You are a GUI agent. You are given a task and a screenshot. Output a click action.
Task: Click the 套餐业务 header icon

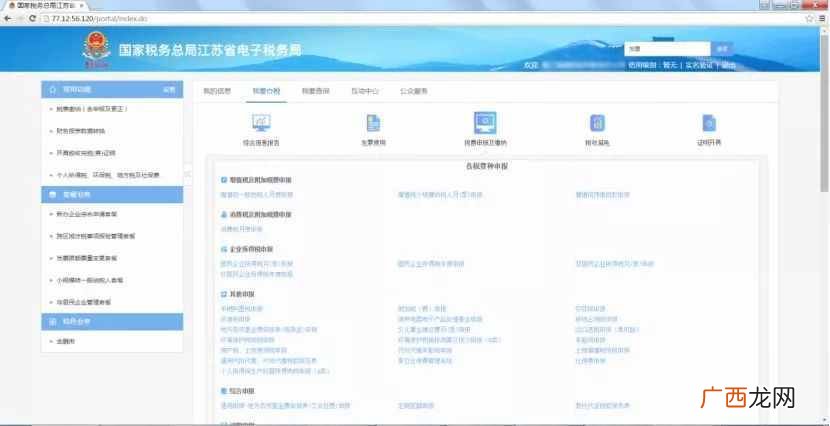pos(52,195)
